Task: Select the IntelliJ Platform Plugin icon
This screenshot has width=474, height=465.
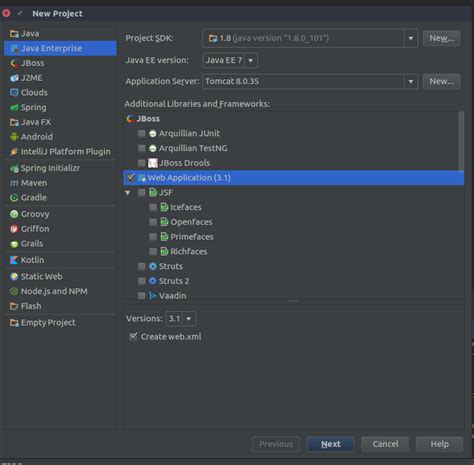Action: click(x=14, y=152)
